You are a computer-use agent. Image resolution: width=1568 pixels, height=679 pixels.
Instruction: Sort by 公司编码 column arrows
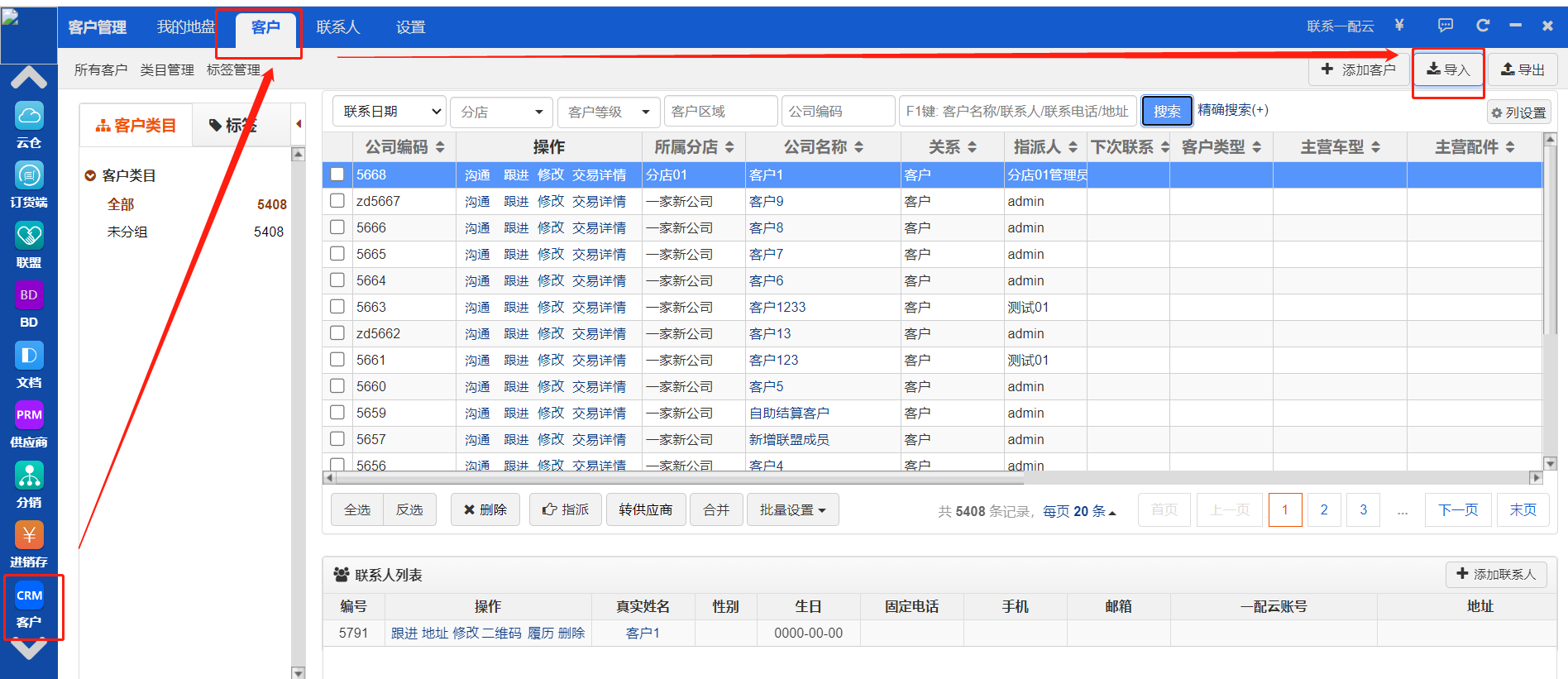pos(440,147)
